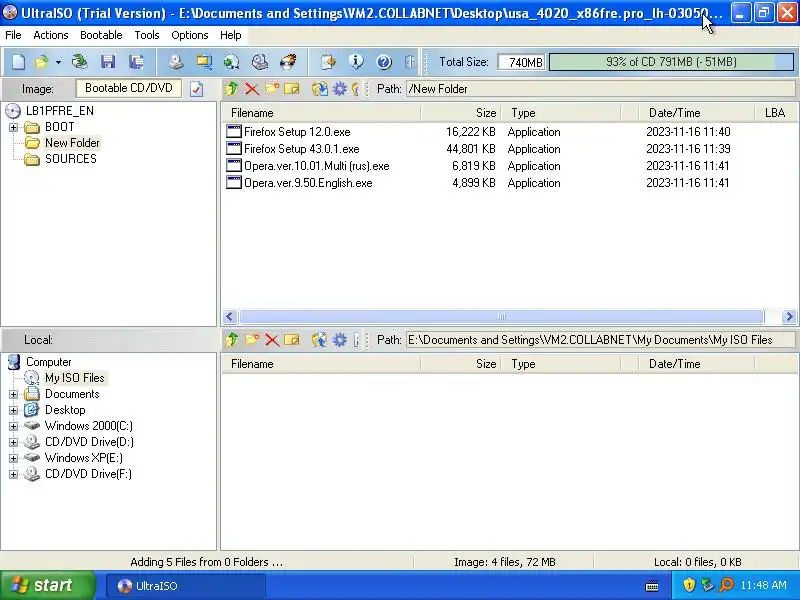This screenshot has width=800, height=600.
Task: Click the blue gear icon in image pane toolbar
Action: [340, 89]
